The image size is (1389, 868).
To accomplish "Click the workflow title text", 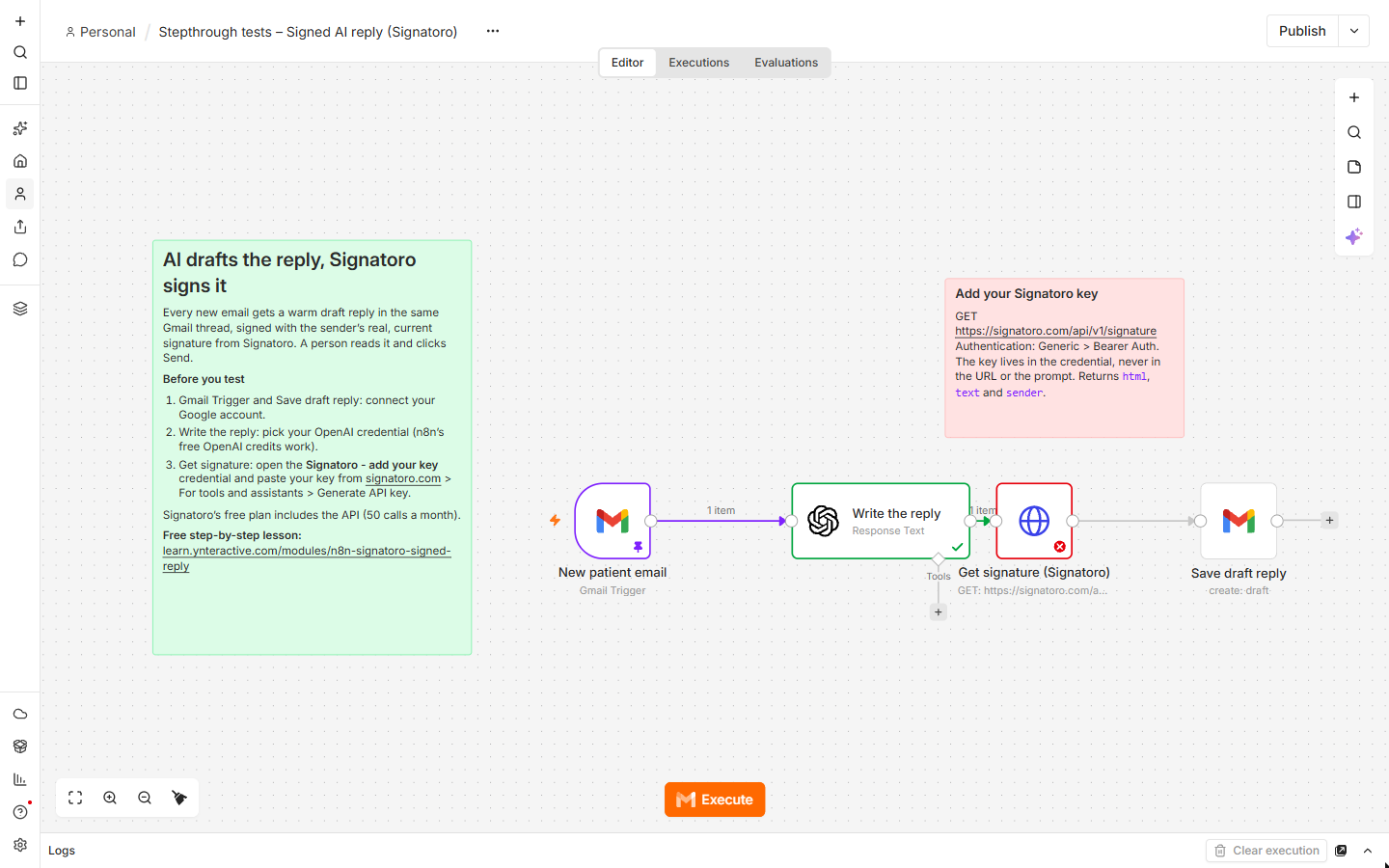I will tap(308, 32).
